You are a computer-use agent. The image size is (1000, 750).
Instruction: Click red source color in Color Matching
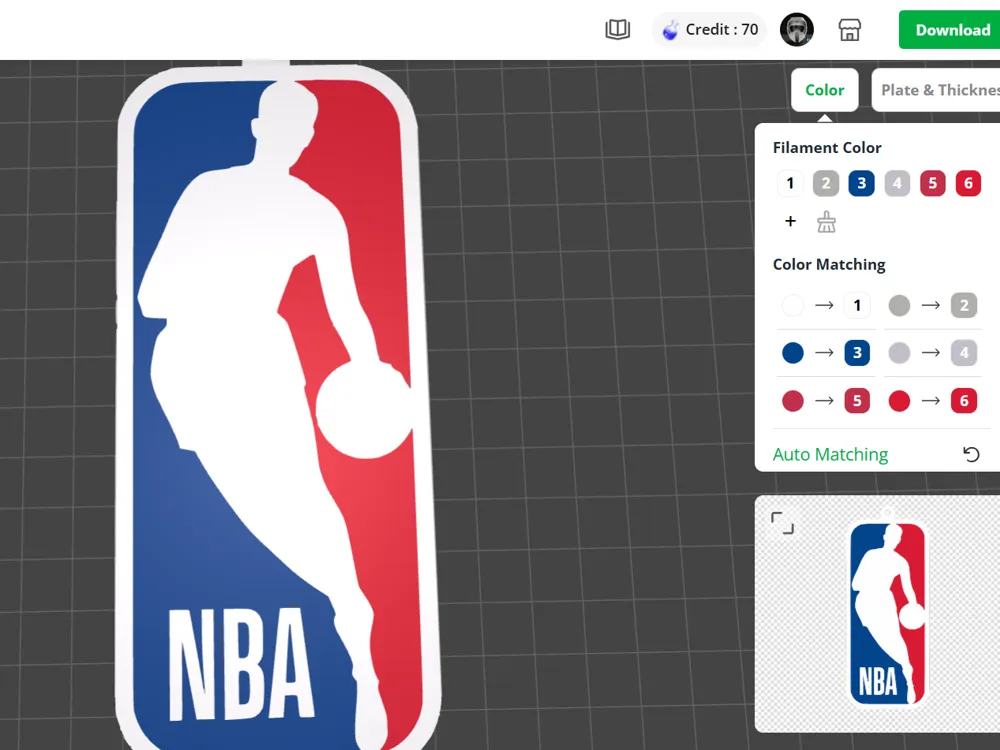899,401
